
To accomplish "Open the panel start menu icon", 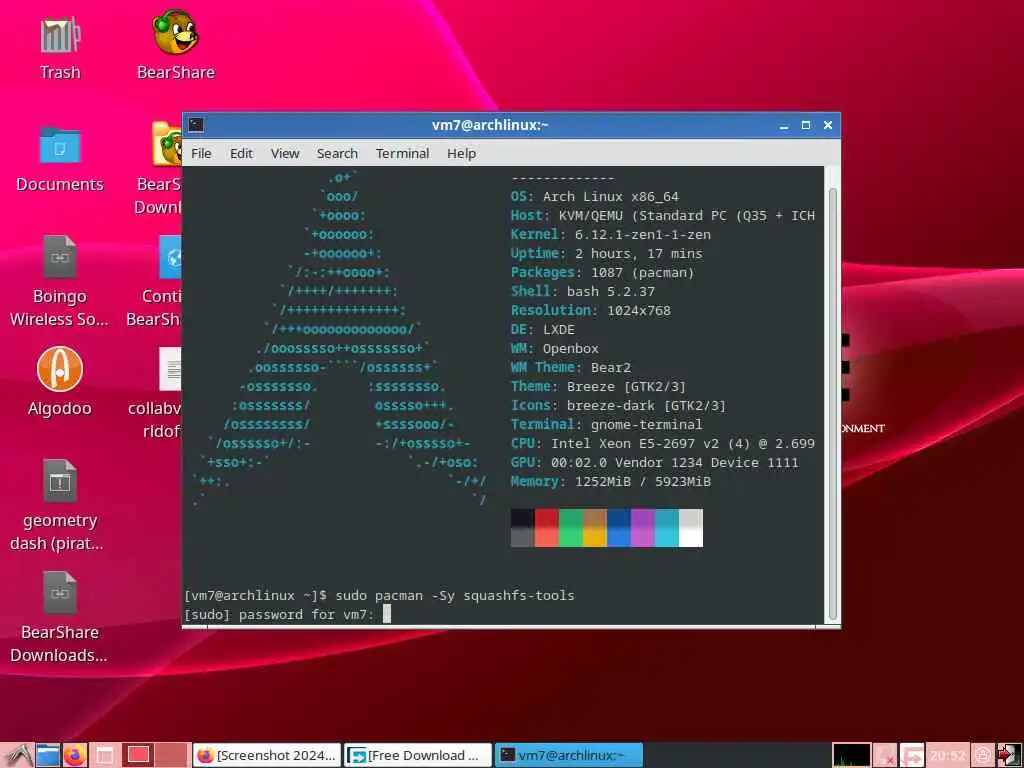I will tap(18, 755).
